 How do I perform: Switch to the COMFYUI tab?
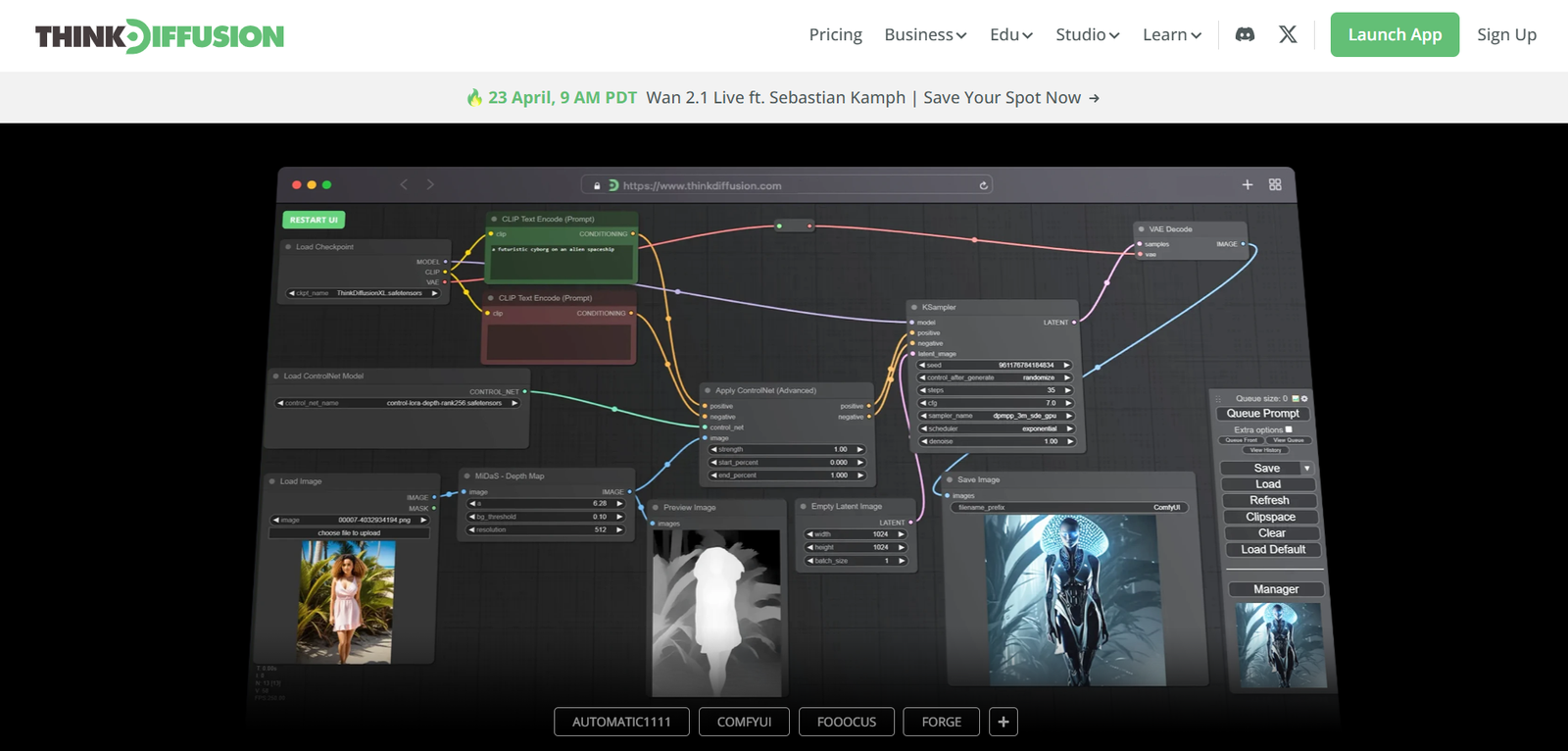pos(744,722)
